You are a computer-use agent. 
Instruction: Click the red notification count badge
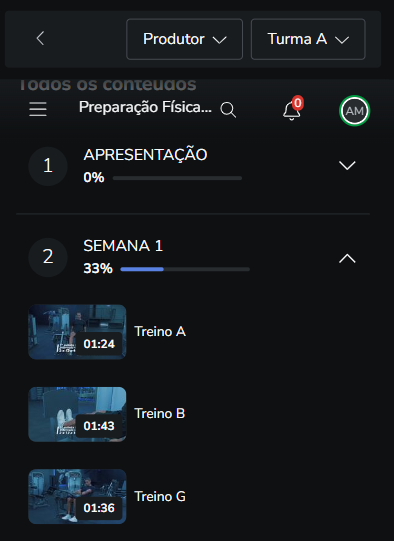coord(298,103)
